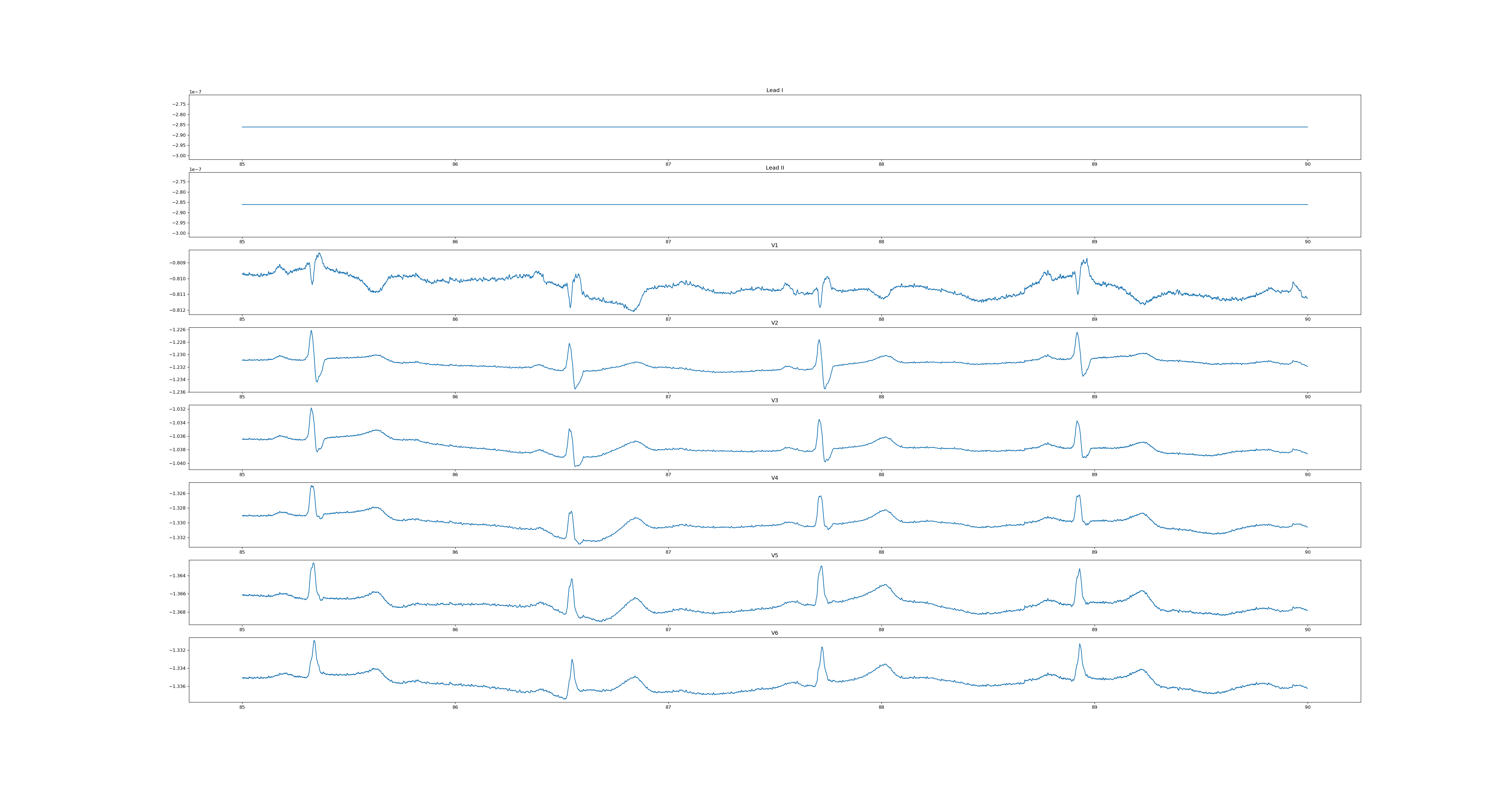The image size is (1512, 789).
Task: Click the -1.364 y-axis label of V5 plot
Action: (x=178, y=576)
